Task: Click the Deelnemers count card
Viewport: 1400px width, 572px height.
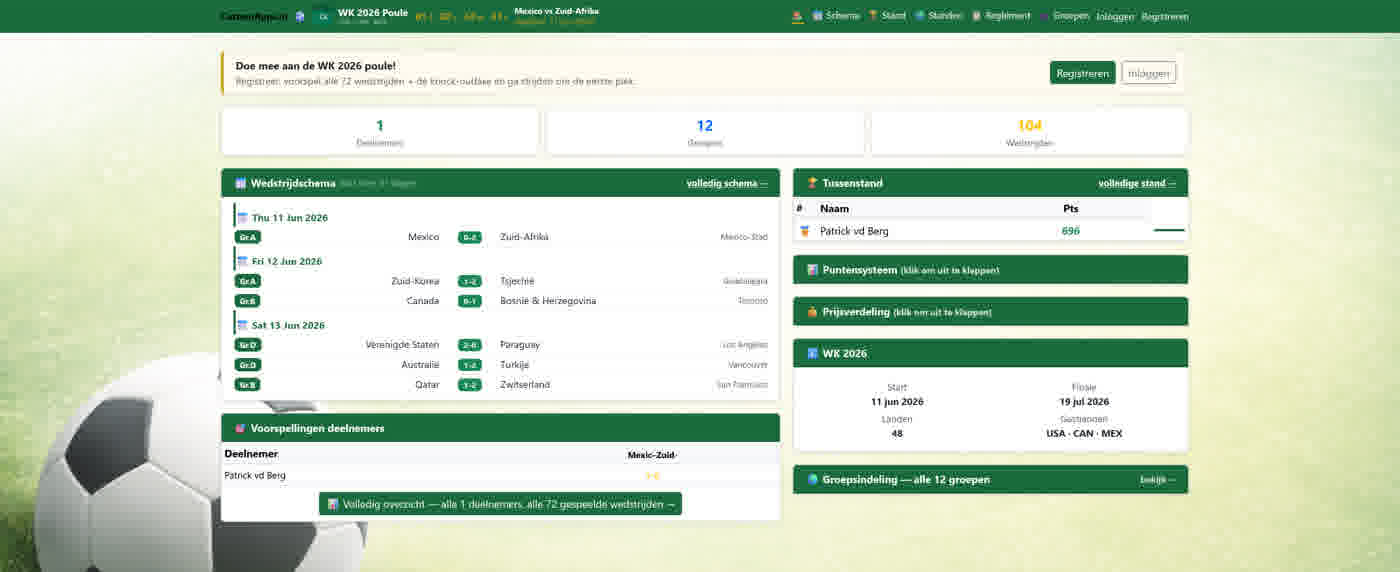Action: (380, 132)
